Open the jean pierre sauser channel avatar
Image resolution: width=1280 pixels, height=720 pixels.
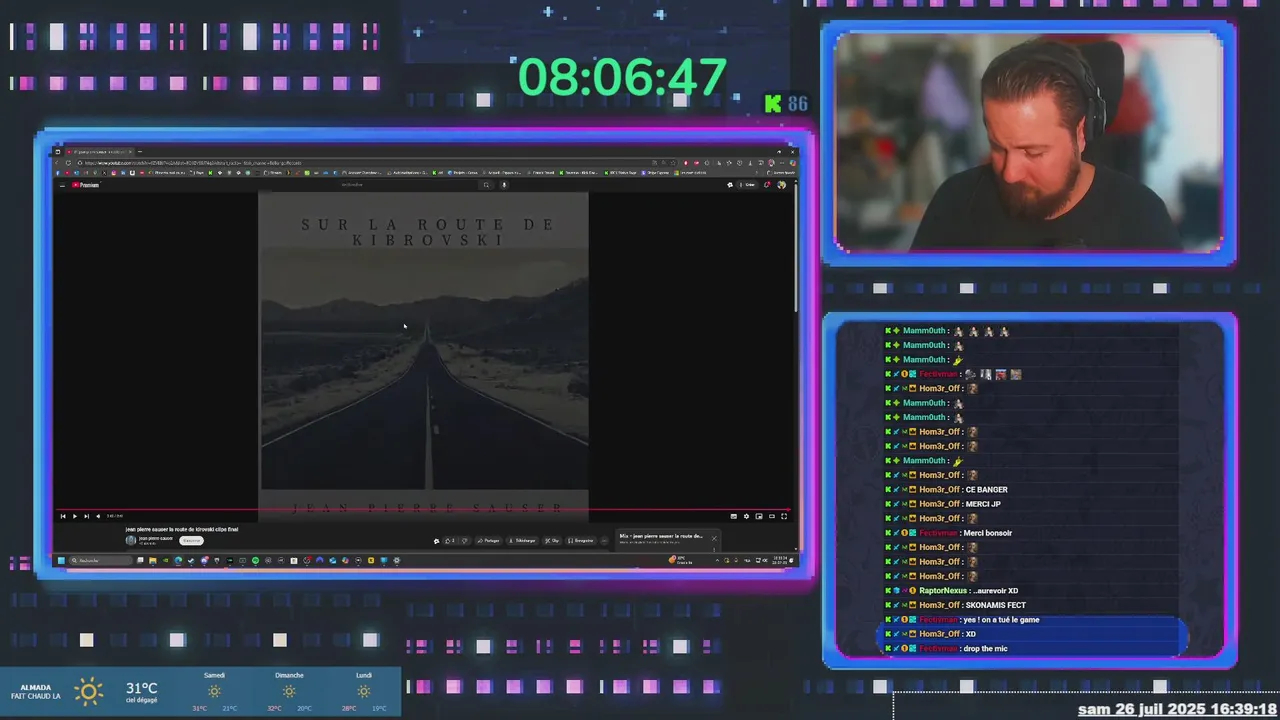[131, 541]
